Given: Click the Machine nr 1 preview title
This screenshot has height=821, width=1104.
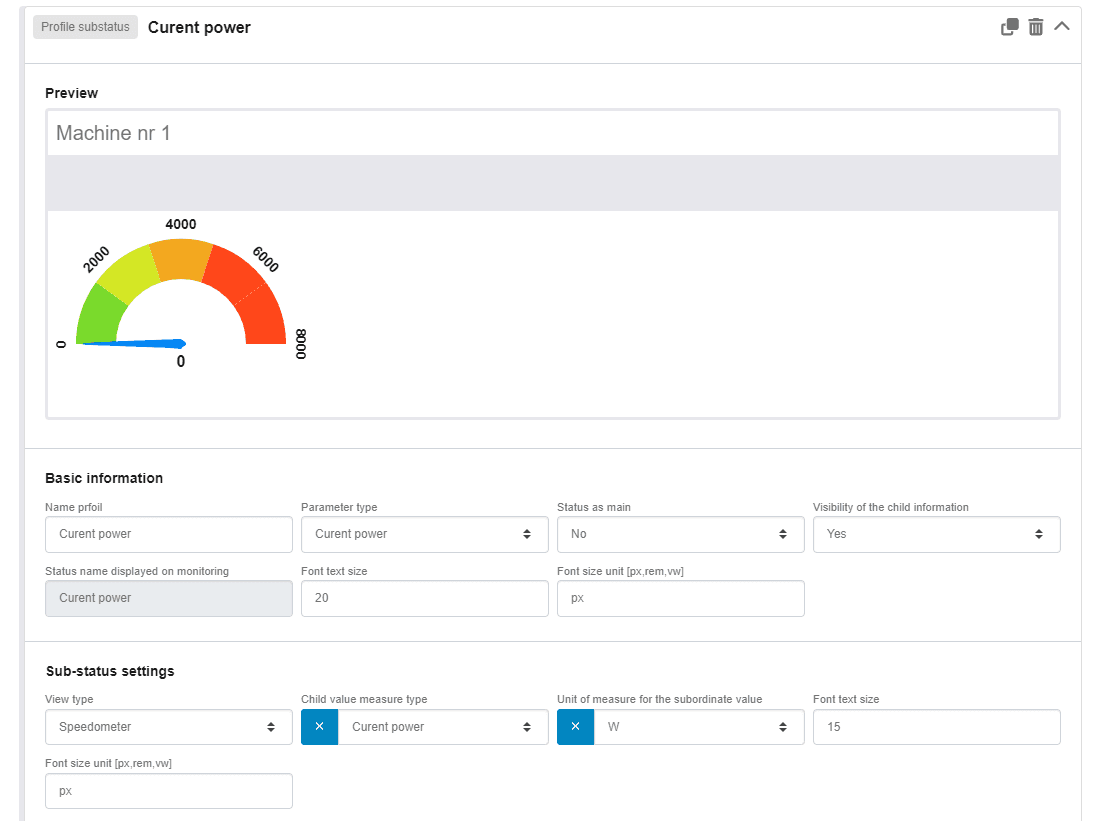Looking at the screenshot, I should tap(113, 133).
